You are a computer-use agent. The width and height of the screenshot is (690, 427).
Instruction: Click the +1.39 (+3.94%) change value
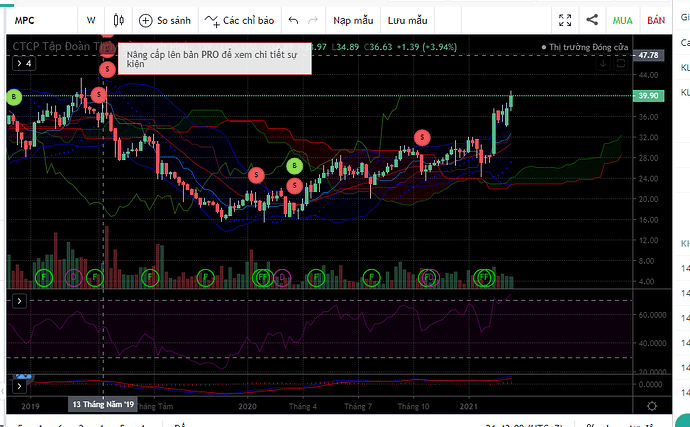point(427,47)
